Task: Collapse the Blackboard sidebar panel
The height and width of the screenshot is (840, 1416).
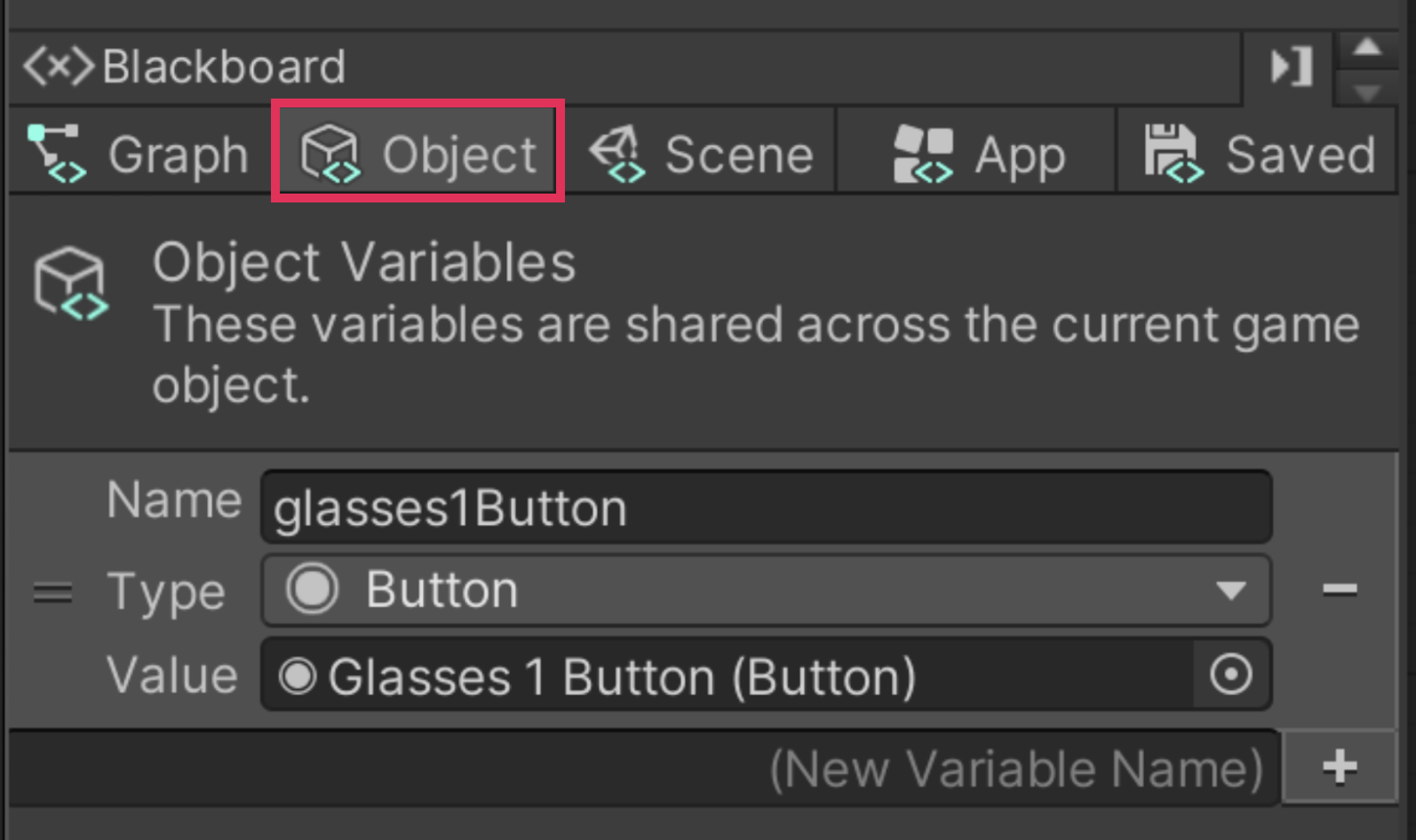Action: pyautogui.click(x=1290, y=67)
